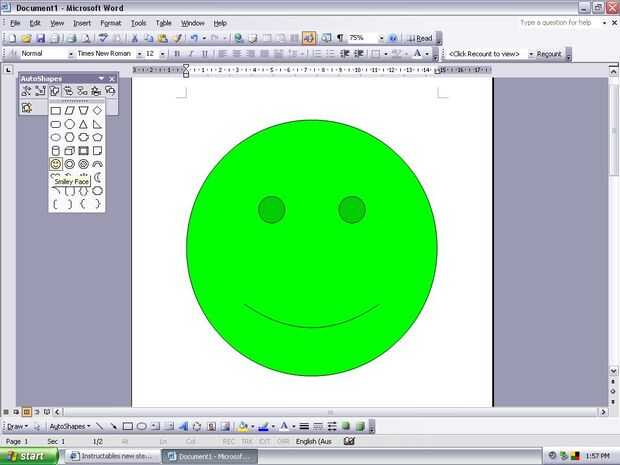
Task: Select the Arrow tool on Drawing toolbar
Action: 114,426
